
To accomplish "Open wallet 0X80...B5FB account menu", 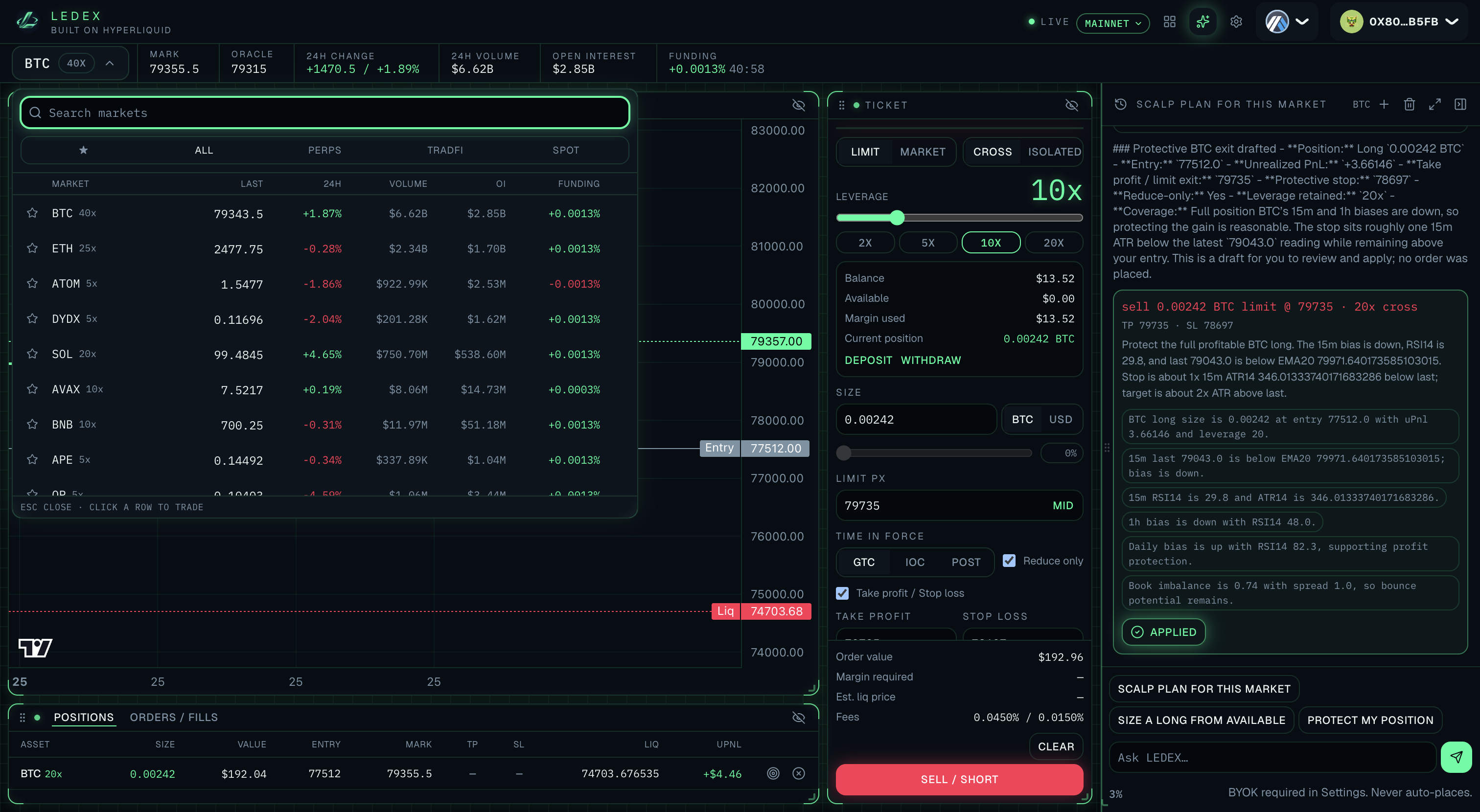I will click(x=1399, y=22).
